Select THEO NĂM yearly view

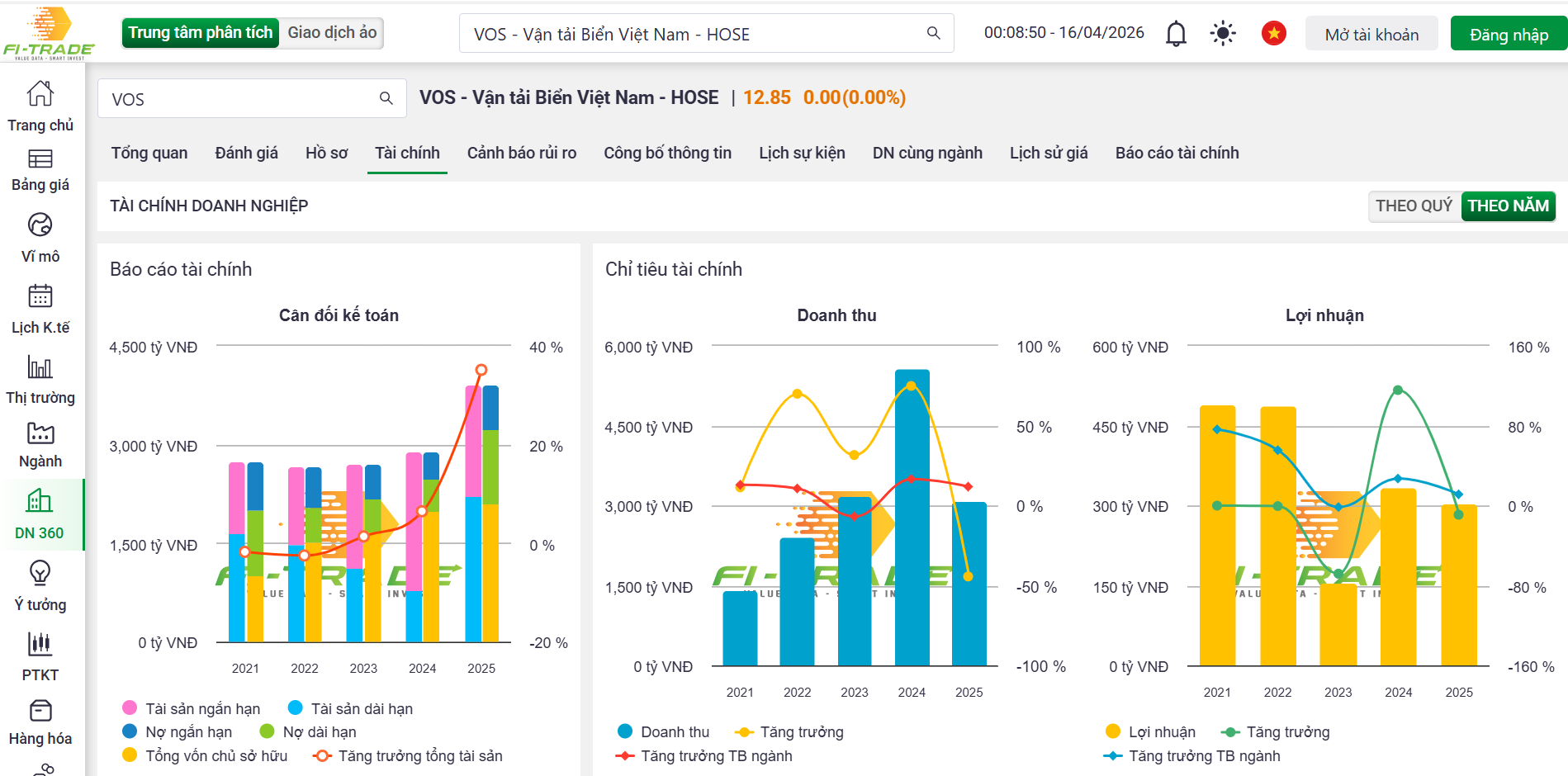coord(1508,206)
